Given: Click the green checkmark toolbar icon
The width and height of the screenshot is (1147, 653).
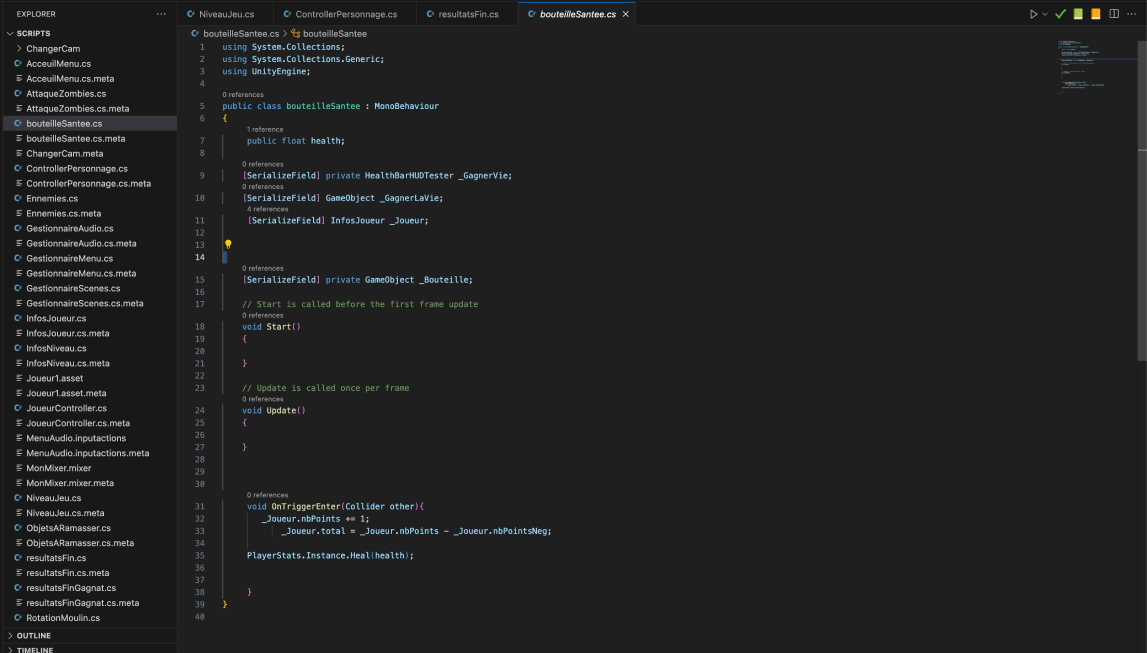Looking at the screenshot, I should [x=1060, y=14].
